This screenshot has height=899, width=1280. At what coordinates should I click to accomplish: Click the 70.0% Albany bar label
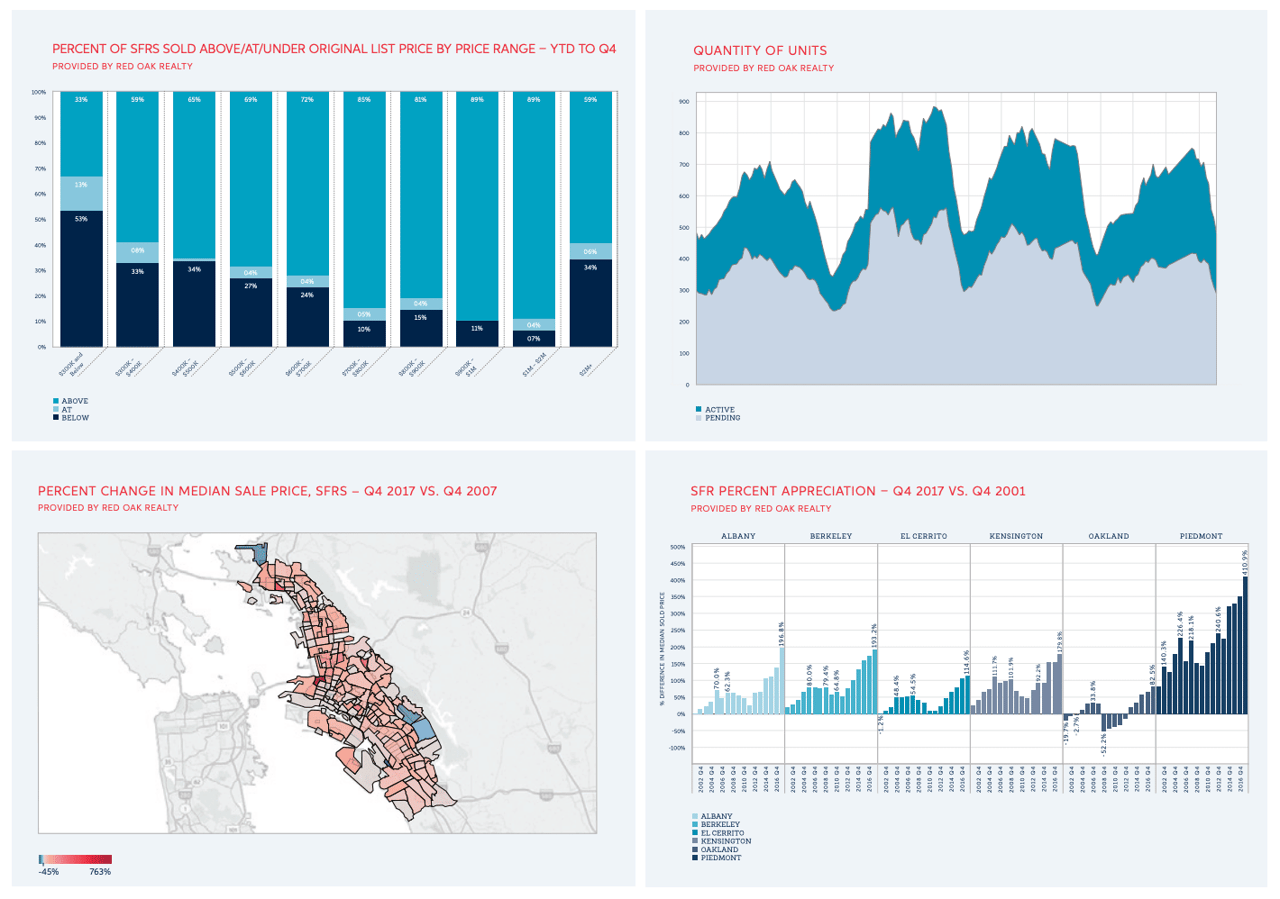click(716, 678)
